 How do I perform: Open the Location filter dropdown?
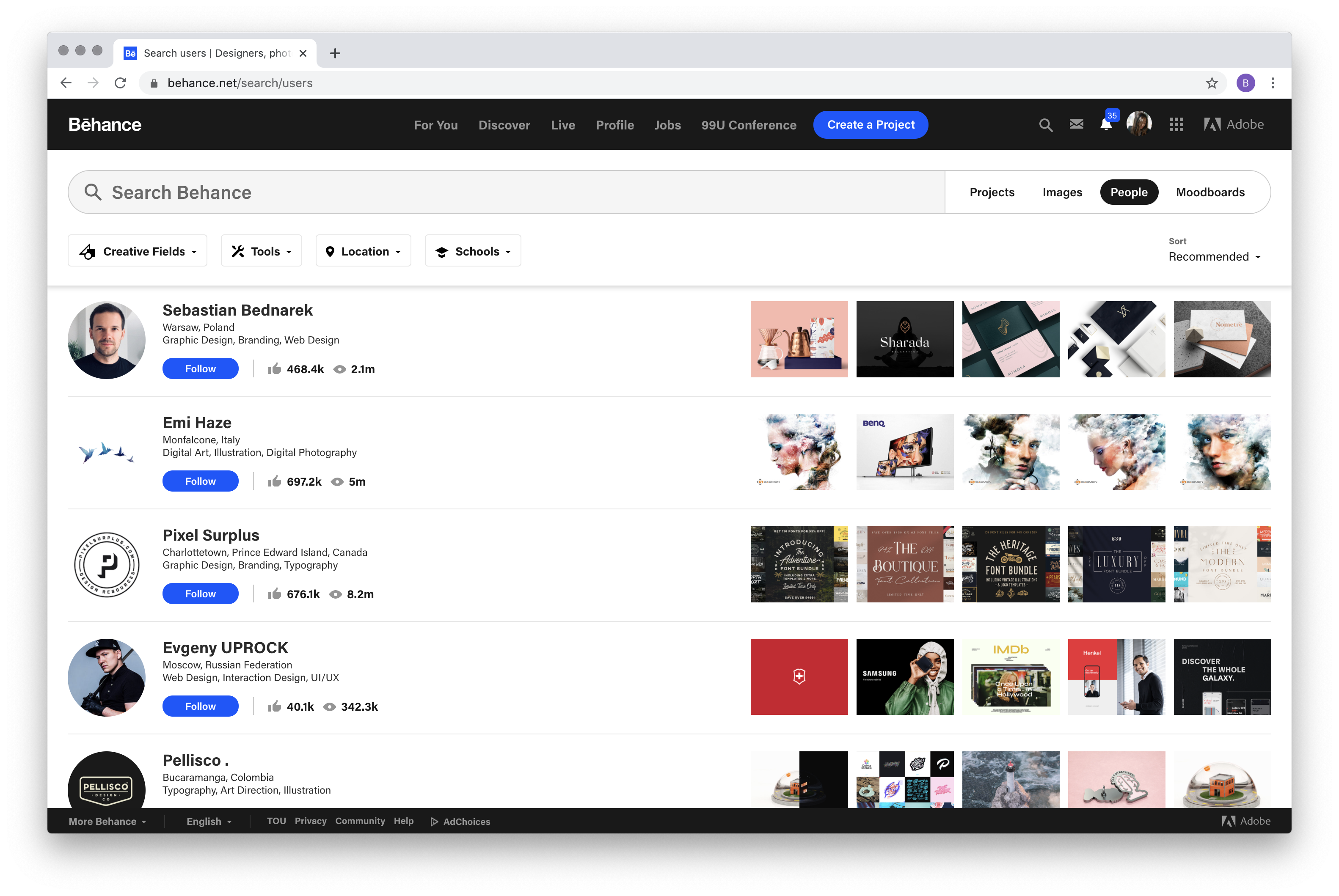coord(363,251)
